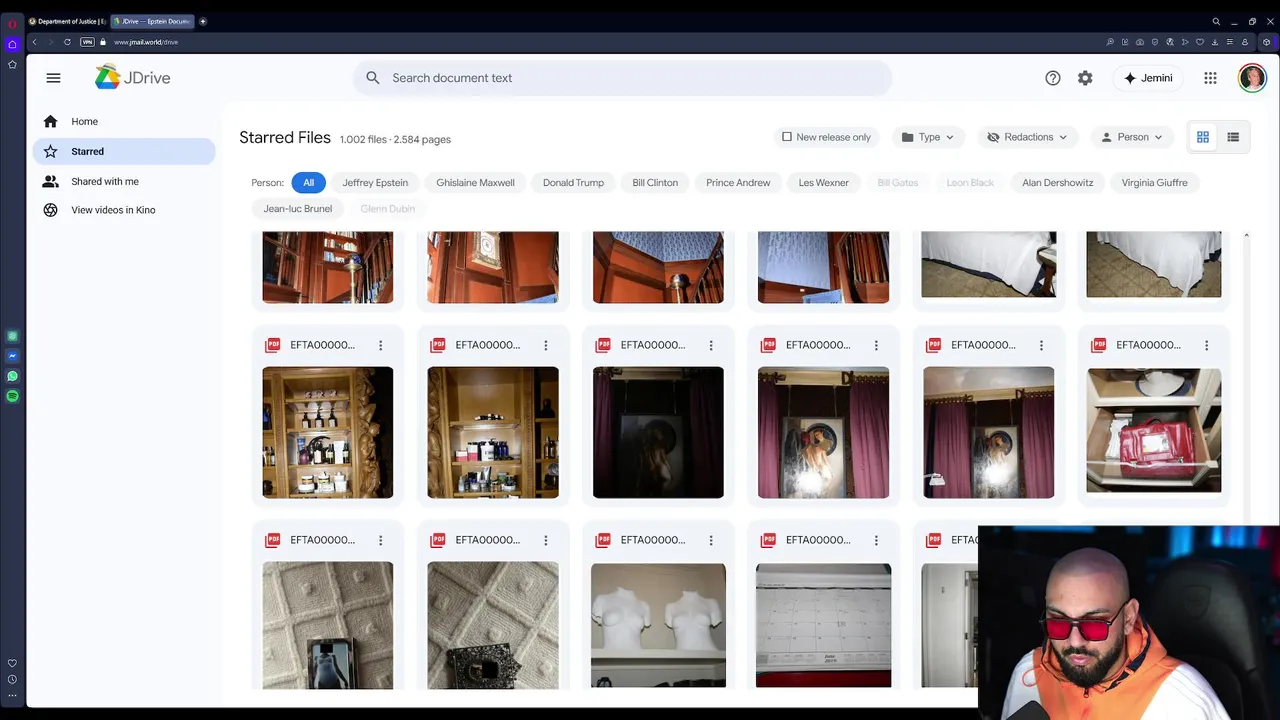This screenshot has width=1280, height=720.
Task: Toggle the VPN badge in address bar
Action: click(x=87, y=42)
